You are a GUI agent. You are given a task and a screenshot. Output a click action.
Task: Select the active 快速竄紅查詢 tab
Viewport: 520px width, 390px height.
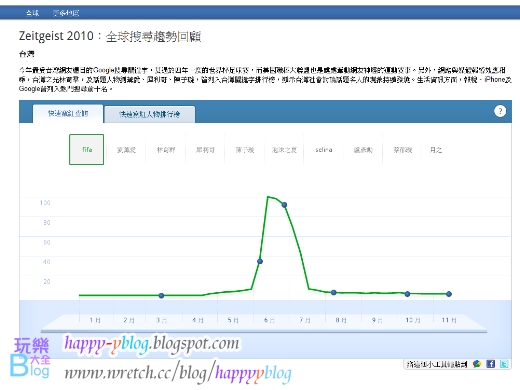68,114
